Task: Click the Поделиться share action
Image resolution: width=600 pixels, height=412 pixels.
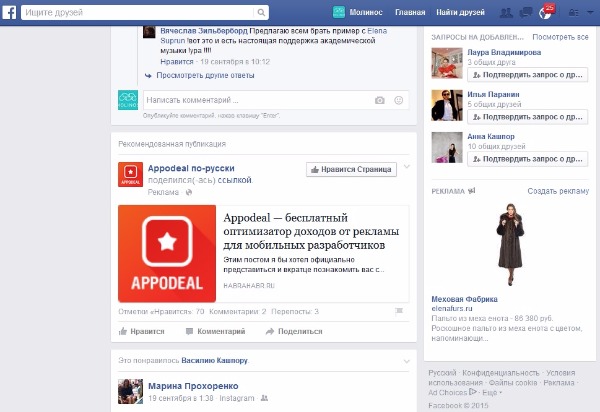Action: tap(294, 331)
